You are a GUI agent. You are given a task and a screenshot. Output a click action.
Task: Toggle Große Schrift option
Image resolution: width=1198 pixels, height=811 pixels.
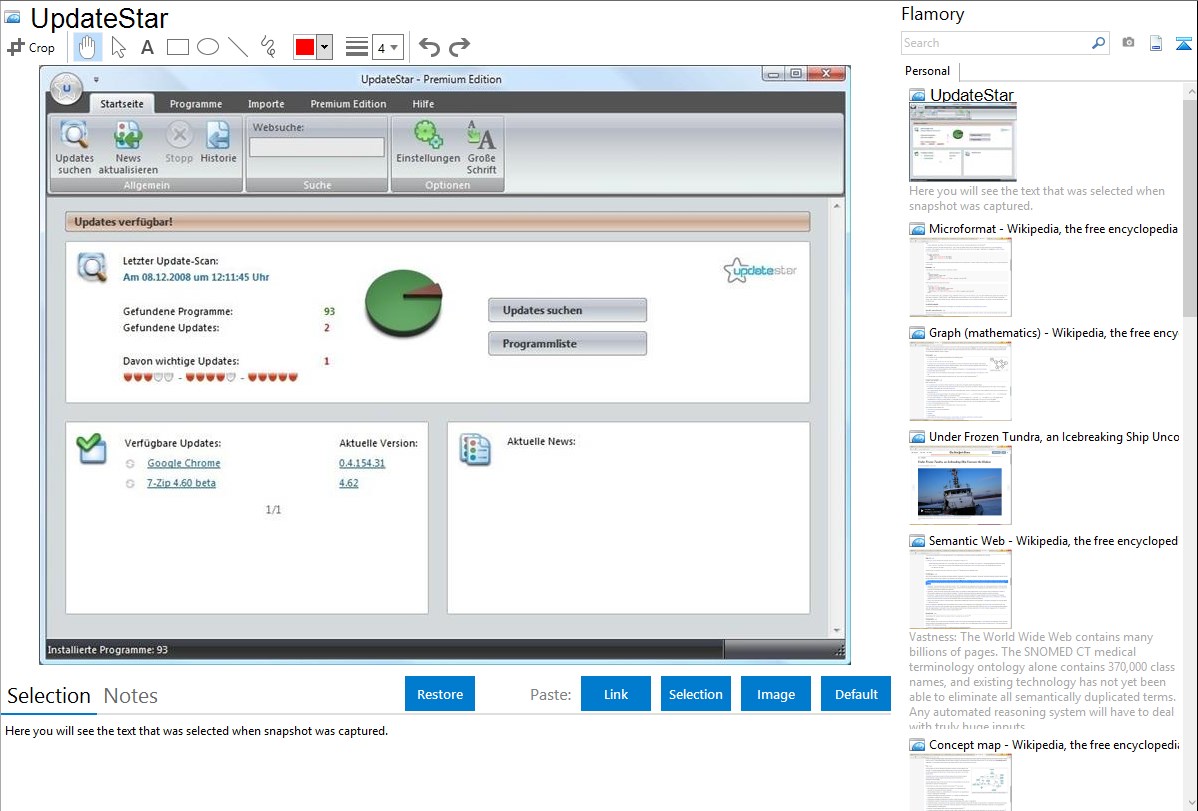(481, 147)
